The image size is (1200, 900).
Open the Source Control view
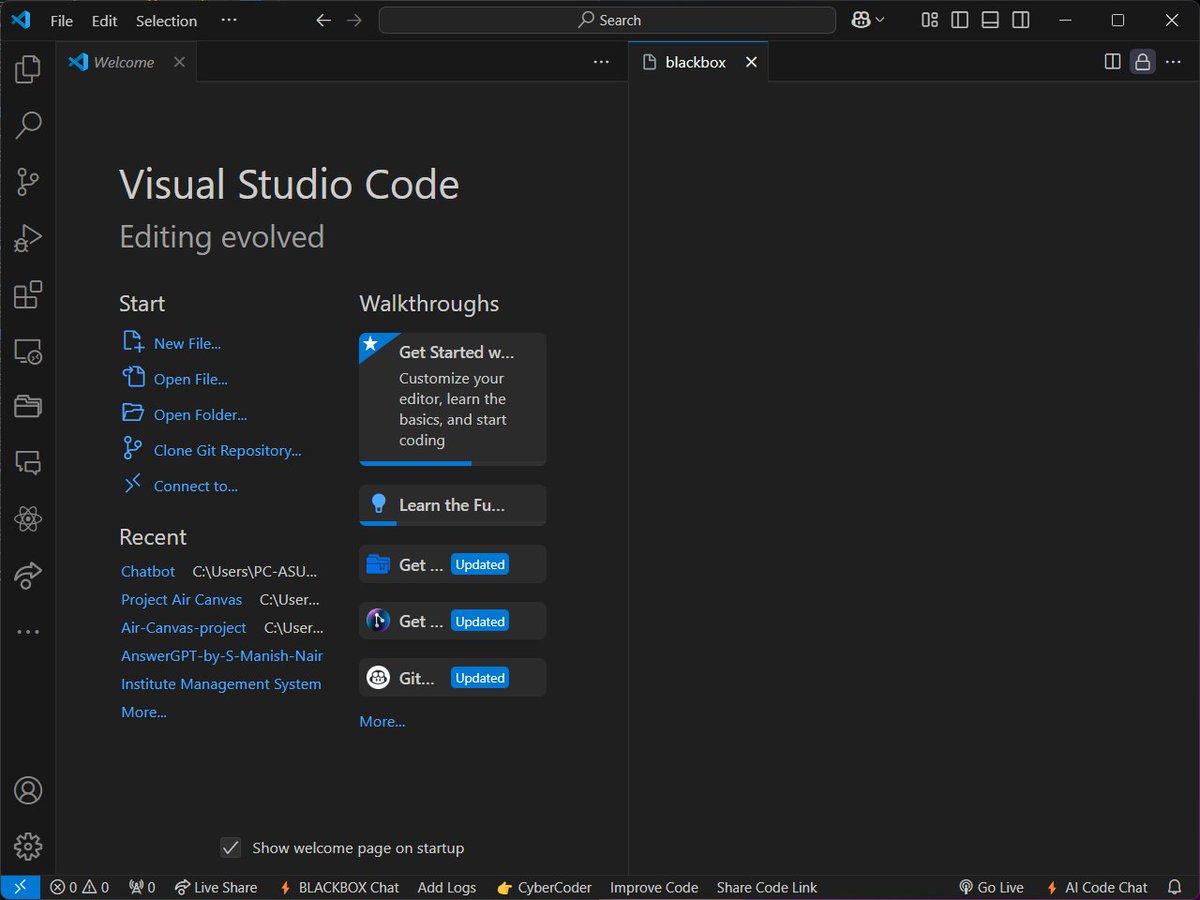(28, 182)
